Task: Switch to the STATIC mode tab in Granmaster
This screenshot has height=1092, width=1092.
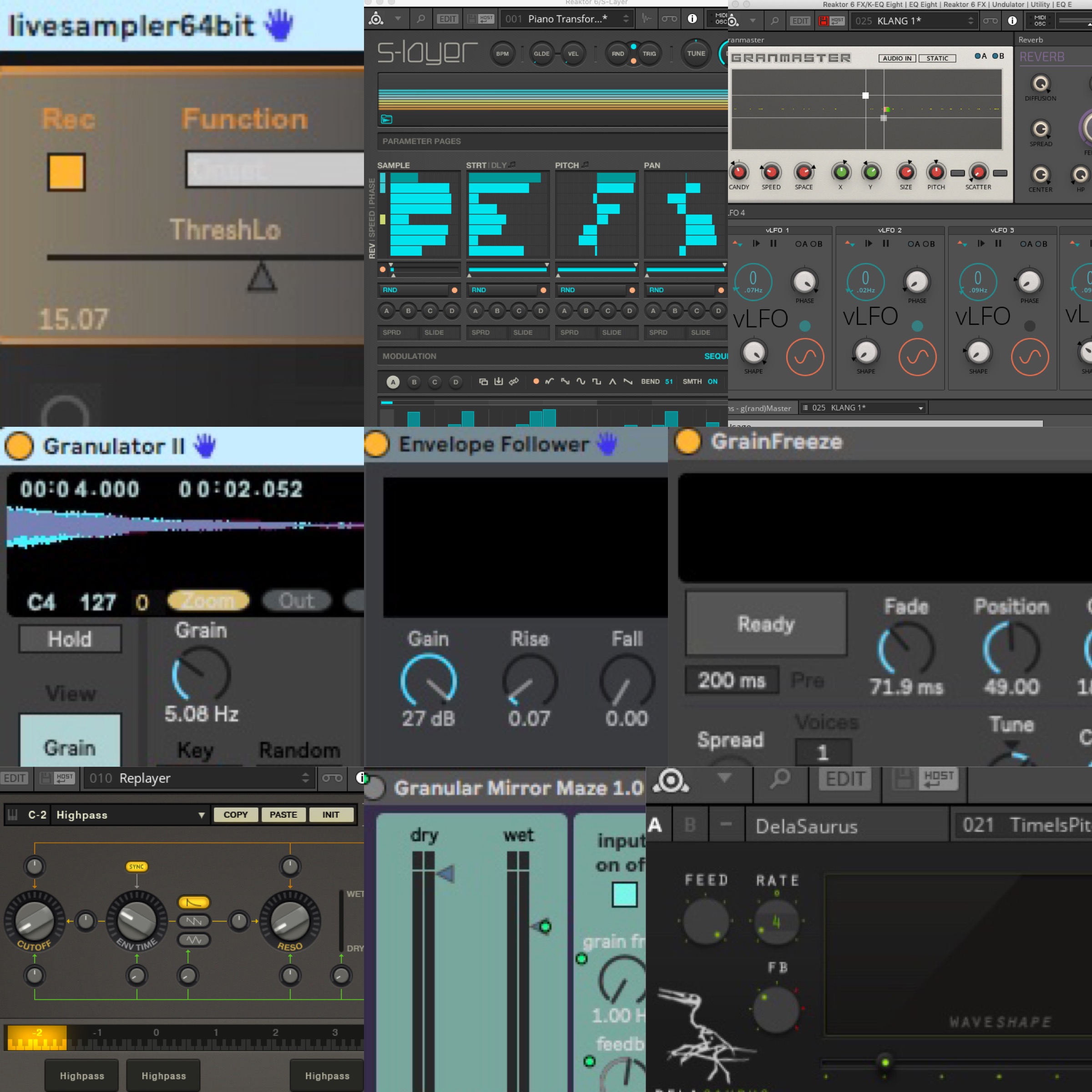Action: click(936, 58)
